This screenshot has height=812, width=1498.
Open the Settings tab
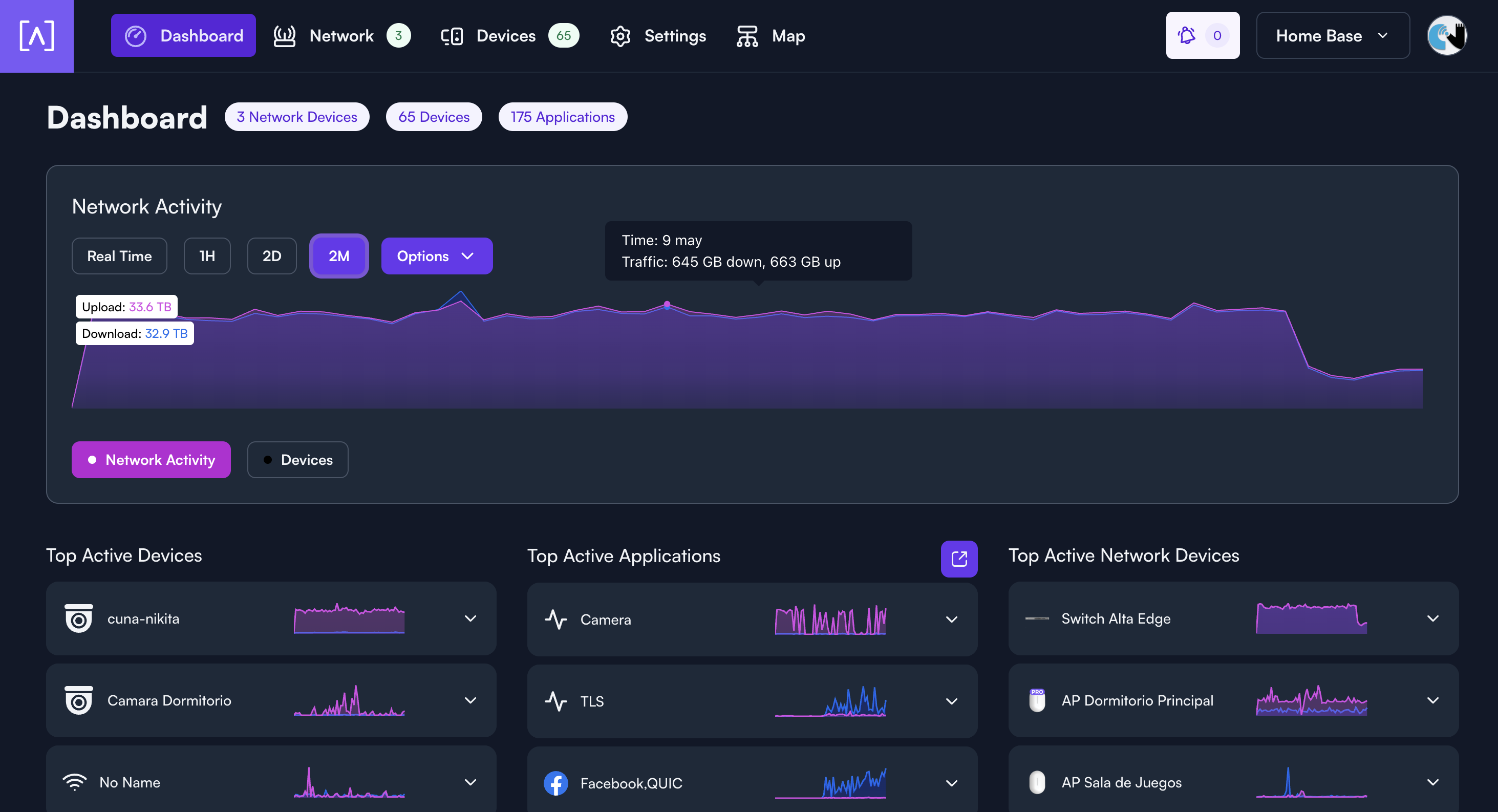658,35
